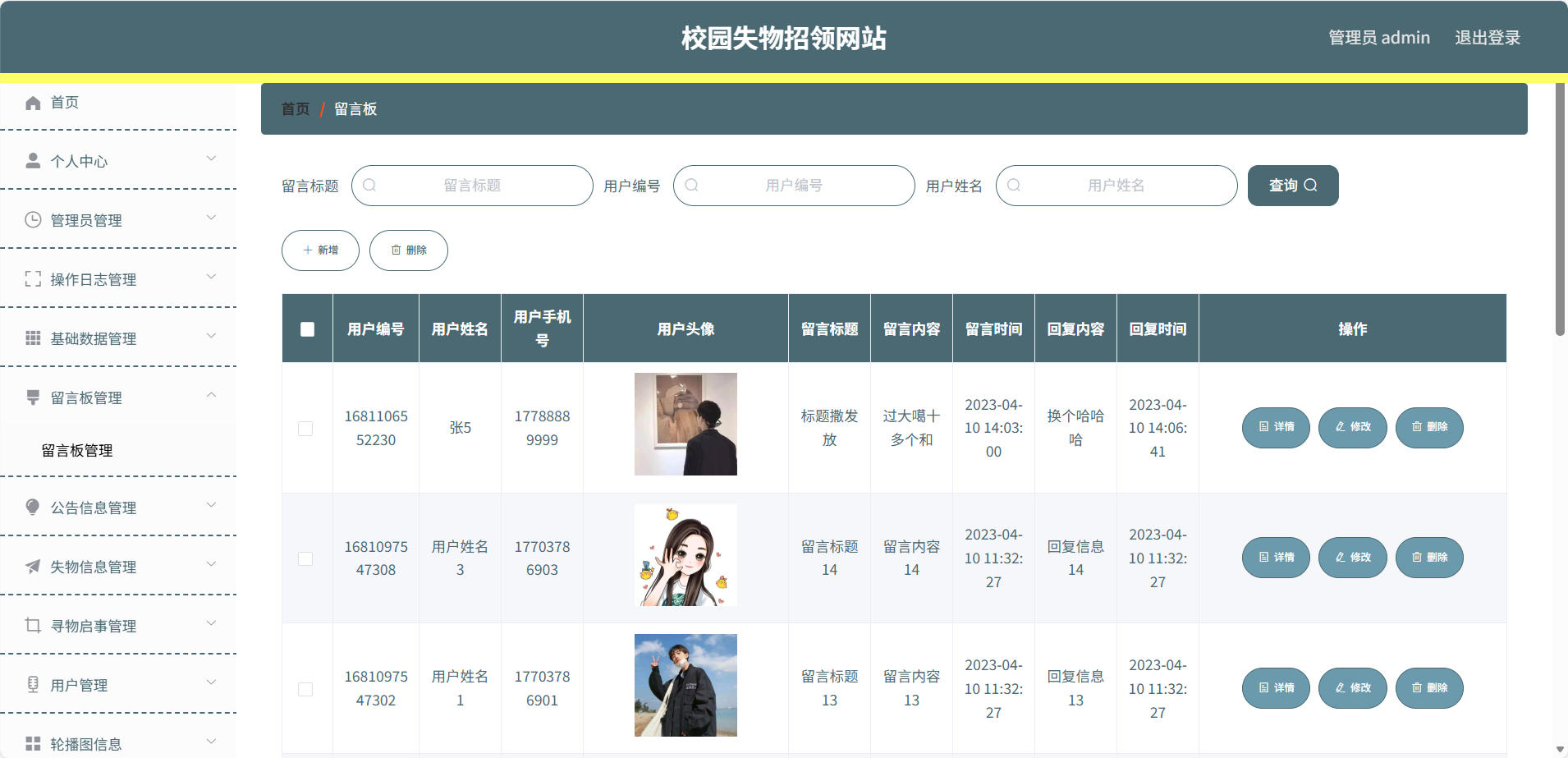Expand the 寻物启事管理 menu chevron
The height and width of the screenshot is (758, 1568).
211,623
